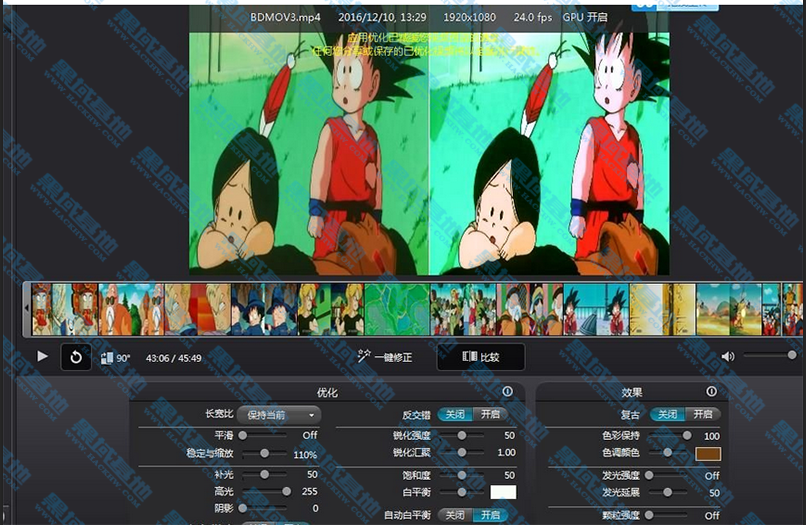Click the 0 value beside 阴影

[315, 508]
